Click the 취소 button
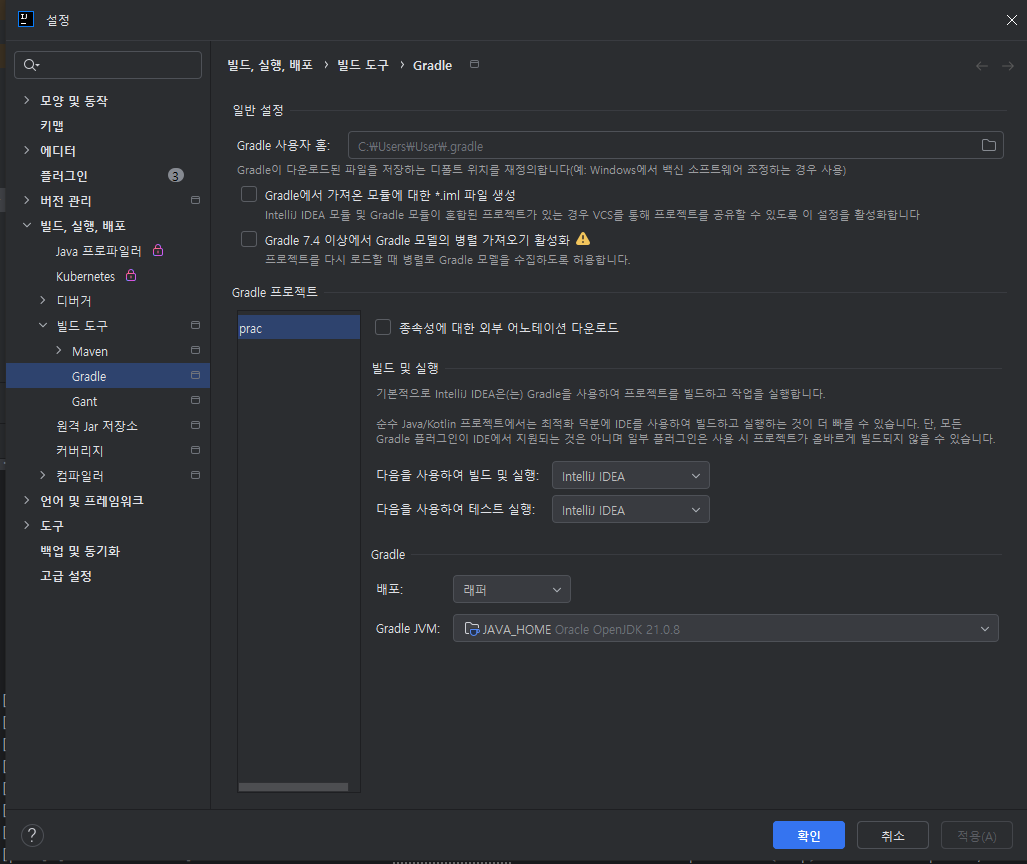Screen dimensions: 1027x864 893,835
